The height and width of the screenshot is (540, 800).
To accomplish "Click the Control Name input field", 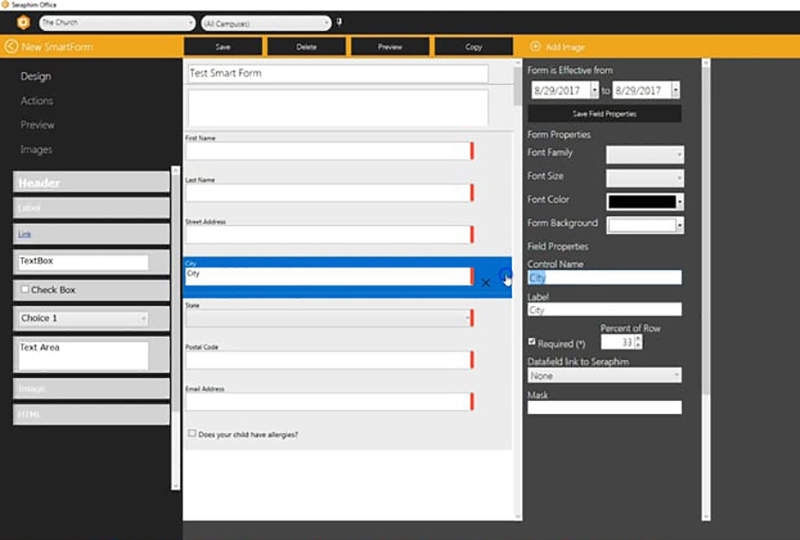I will click(604, 277).
